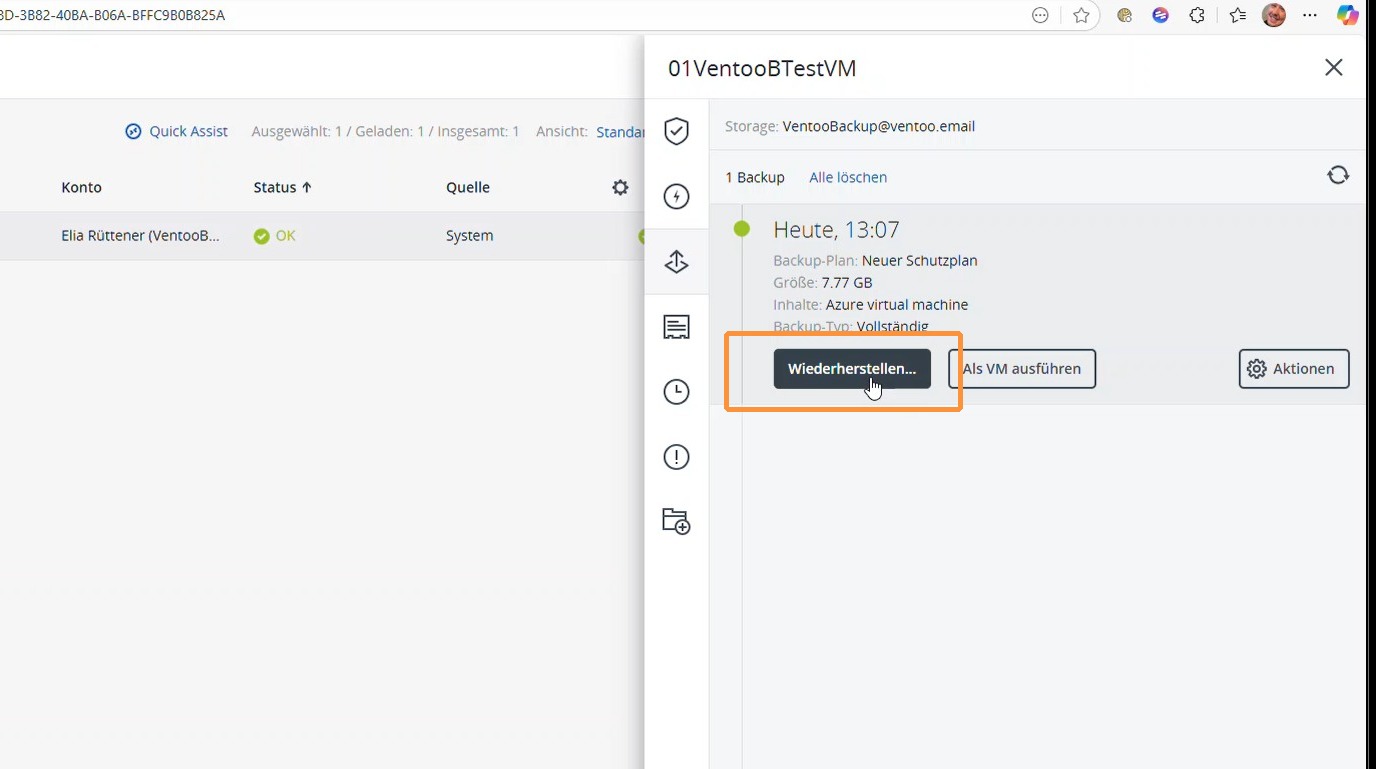Sort by the Quelle column header

tap(468, 187)
